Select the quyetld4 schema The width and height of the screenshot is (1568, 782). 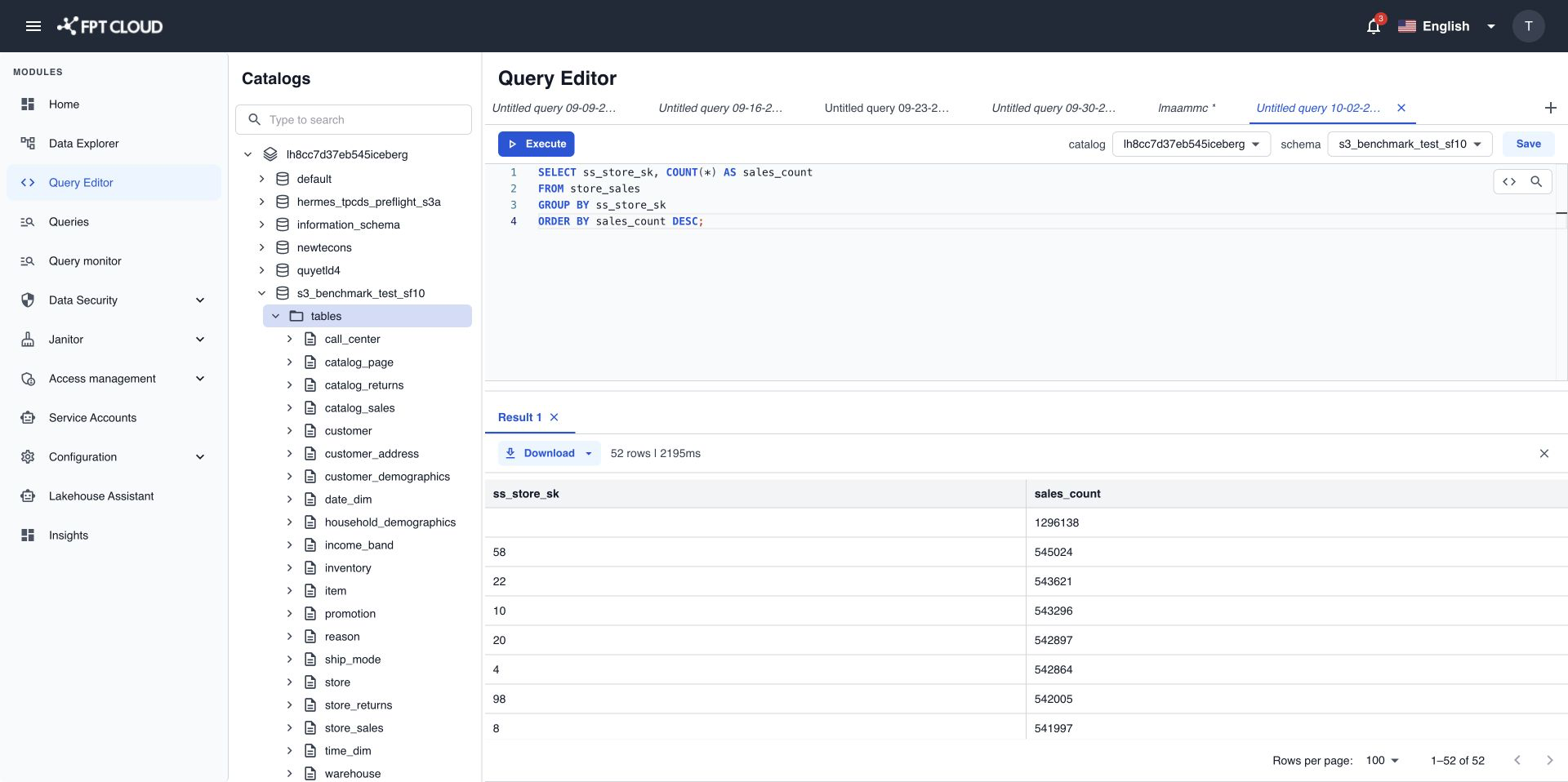pyautogui.click(x=318, y=270)
